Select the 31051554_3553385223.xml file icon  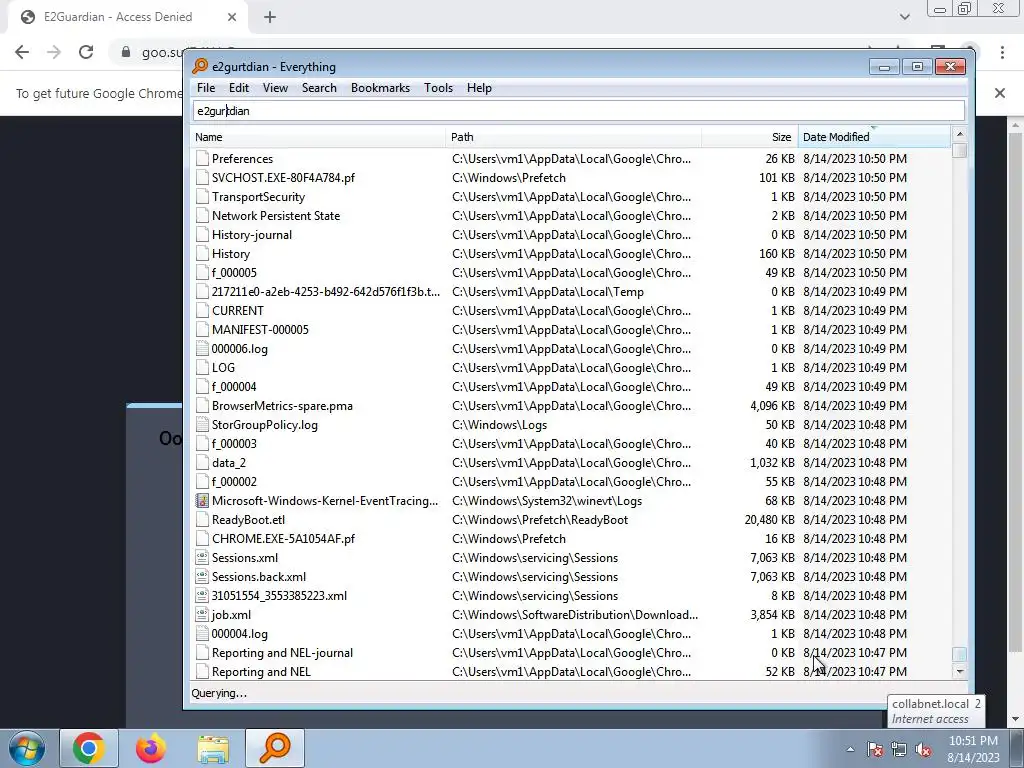pos(202,596)
